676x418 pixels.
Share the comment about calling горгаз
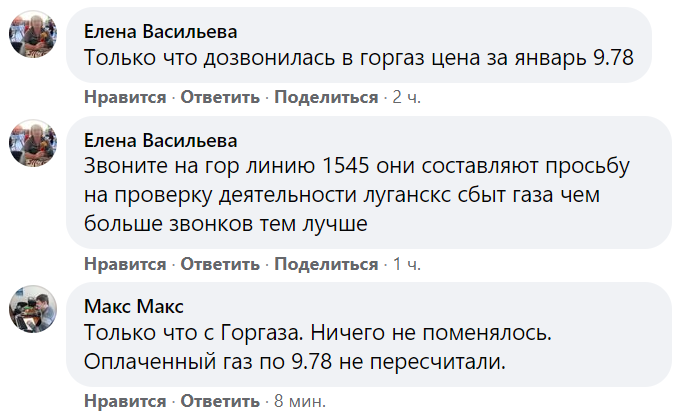(326, 97)
